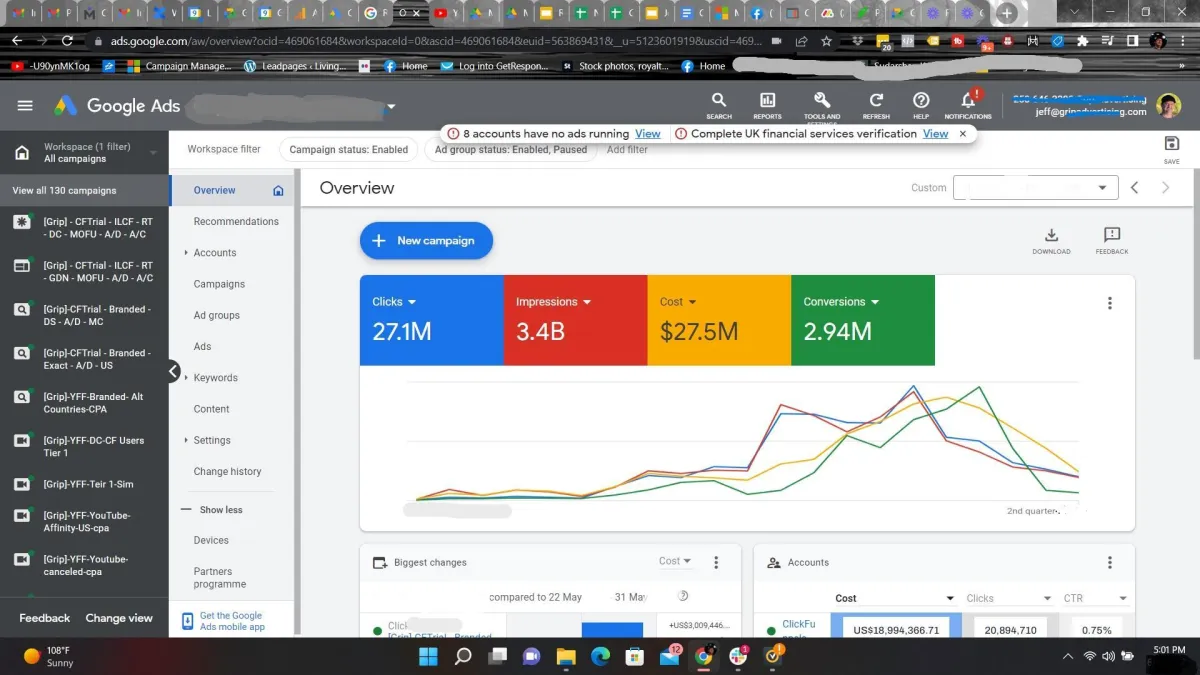Open the Reports icon
1200x675 pixels.
click(767, 100)
